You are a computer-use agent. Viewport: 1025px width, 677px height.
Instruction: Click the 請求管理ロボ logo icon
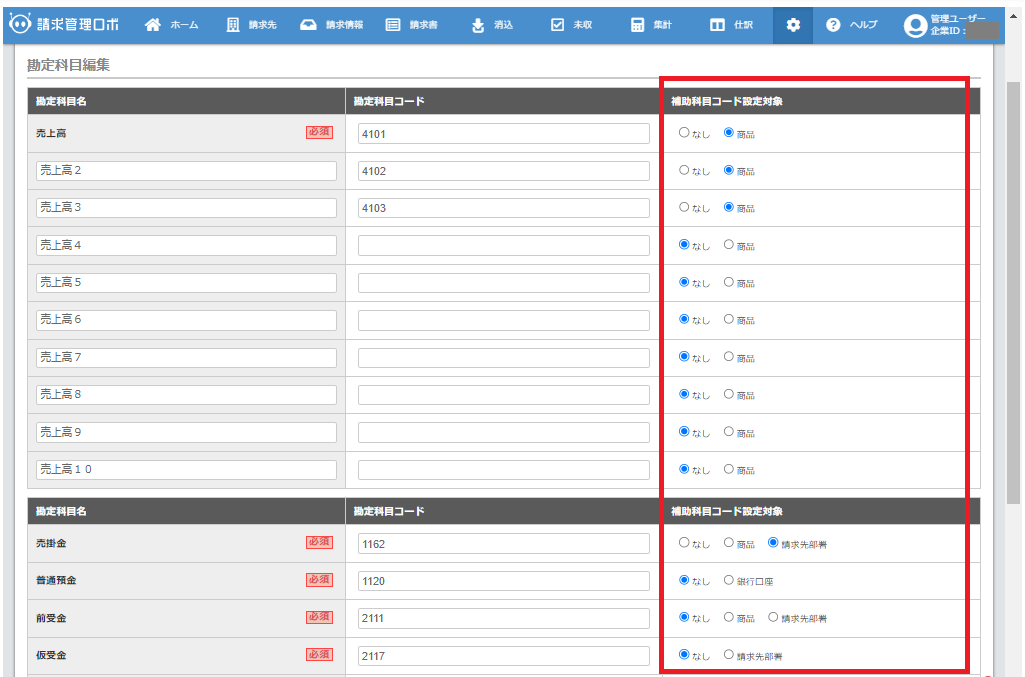19,25
